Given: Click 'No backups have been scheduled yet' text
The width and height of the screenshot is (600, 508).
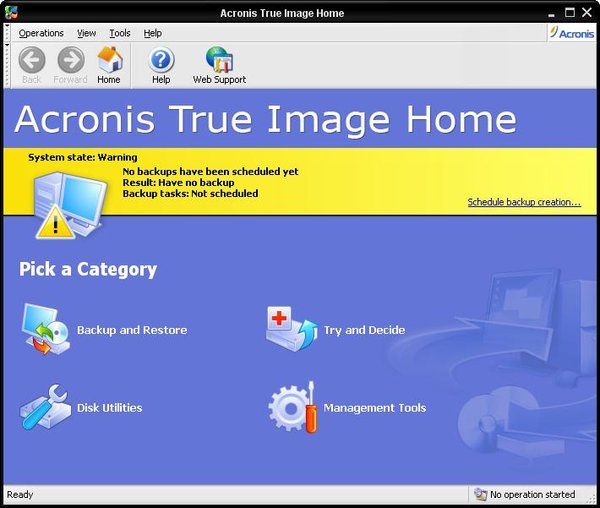Looking at the screenshot, I should (x=210, y=171).
